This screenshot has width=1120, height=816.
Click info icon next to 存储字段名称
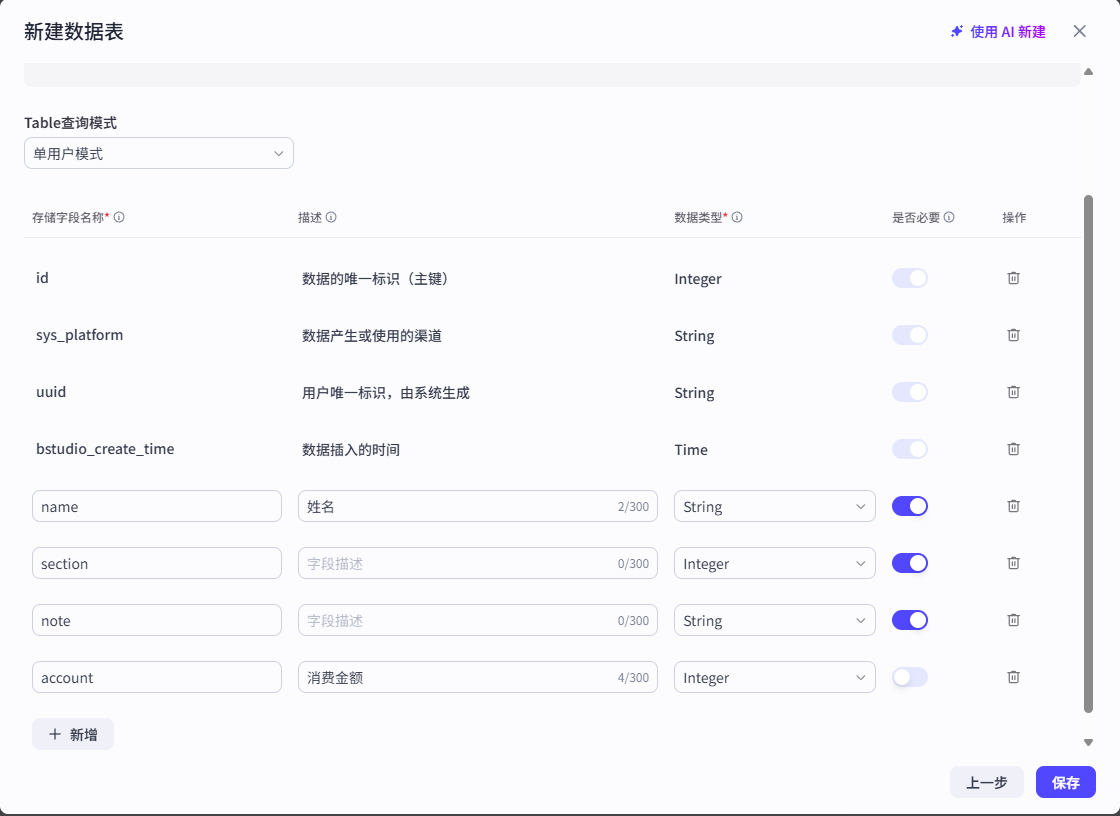pos(119,217)
